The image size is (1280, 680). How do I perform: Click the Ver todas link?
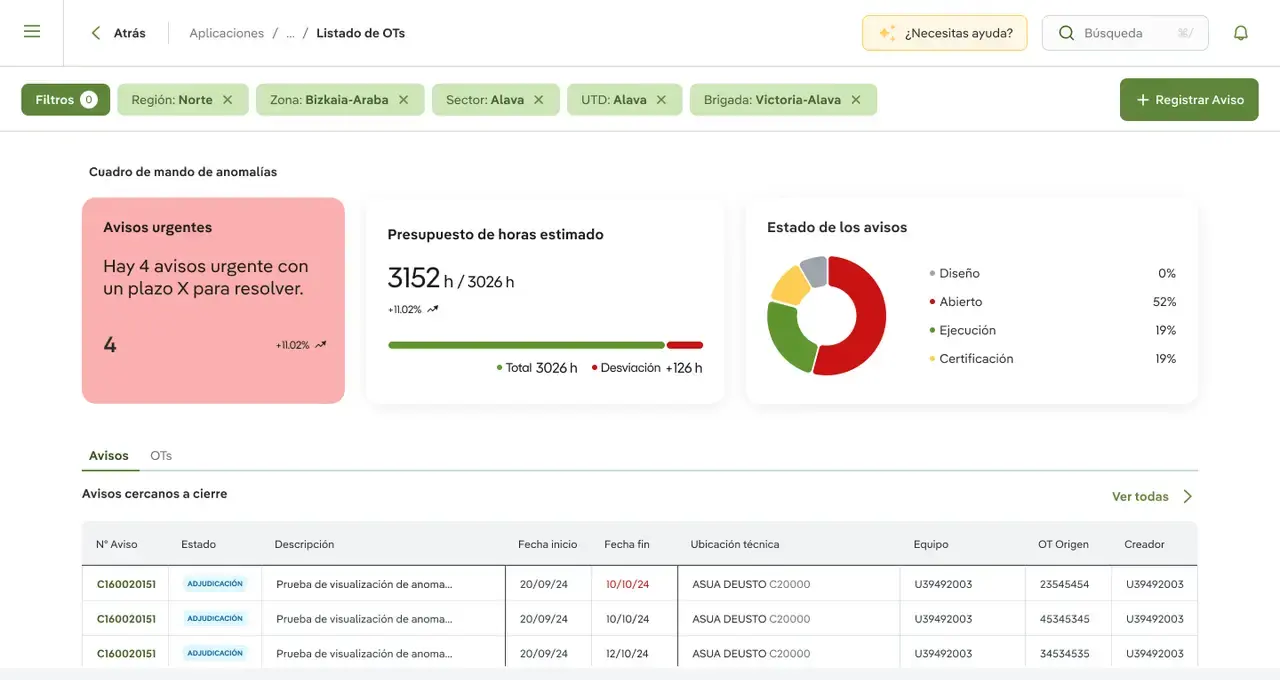click(x=1140, y=497)
